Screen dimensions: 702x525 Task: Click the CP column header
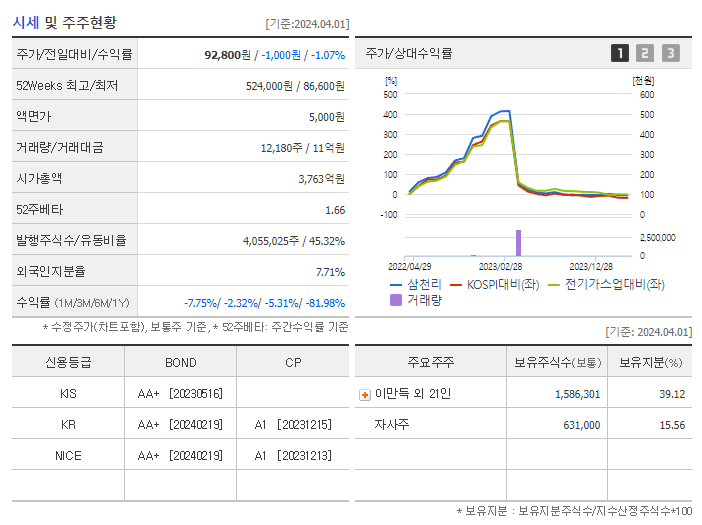293,363
